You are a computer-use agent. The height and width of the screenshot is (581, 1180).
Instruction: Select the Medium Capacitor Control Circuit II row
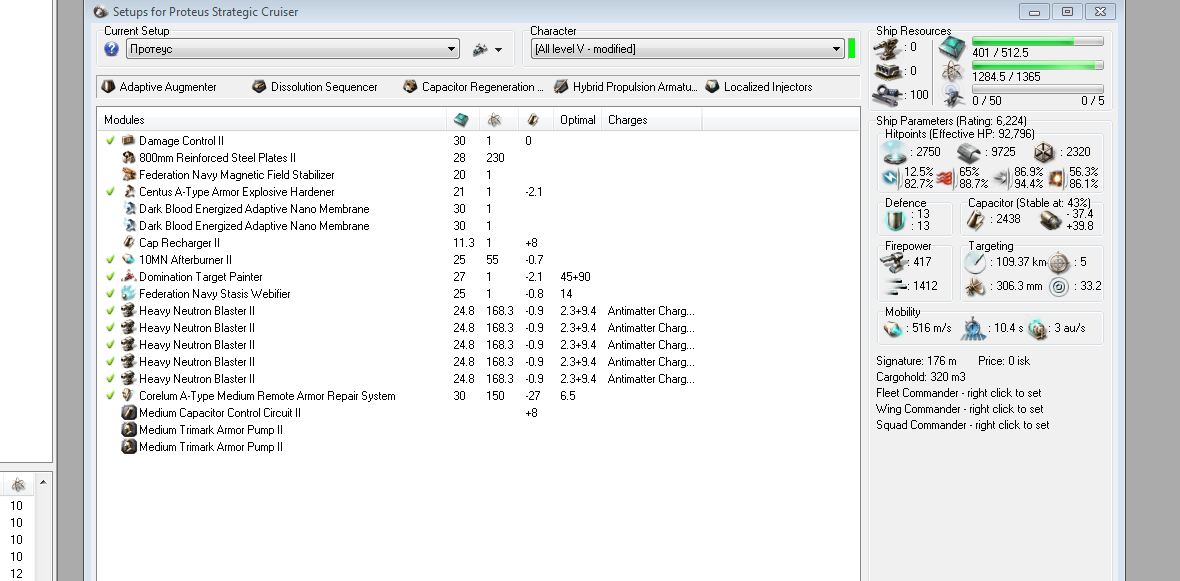click(x=478, y=412)
